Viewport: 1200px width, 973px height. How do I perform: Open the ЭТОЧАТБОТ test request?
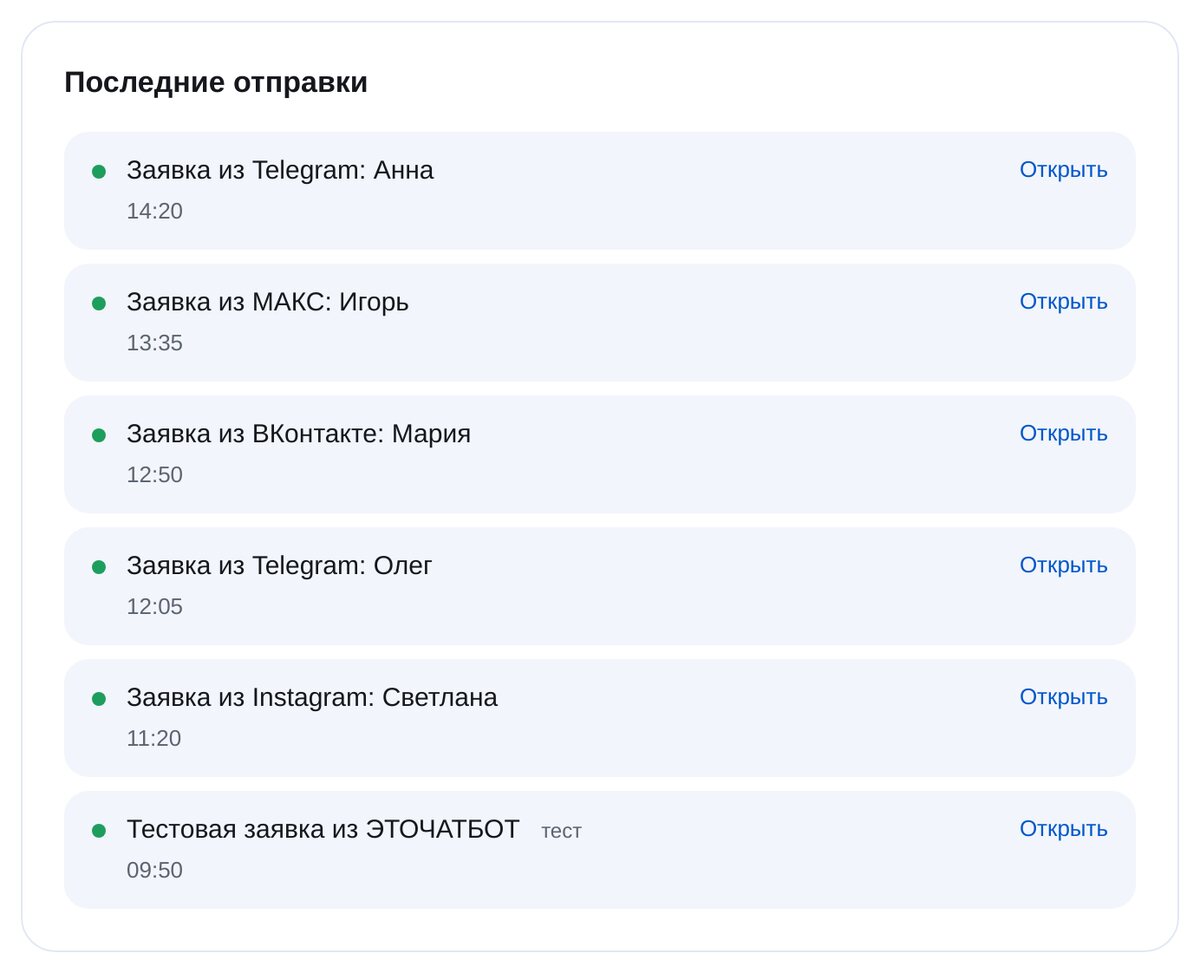click(1063, 830)
